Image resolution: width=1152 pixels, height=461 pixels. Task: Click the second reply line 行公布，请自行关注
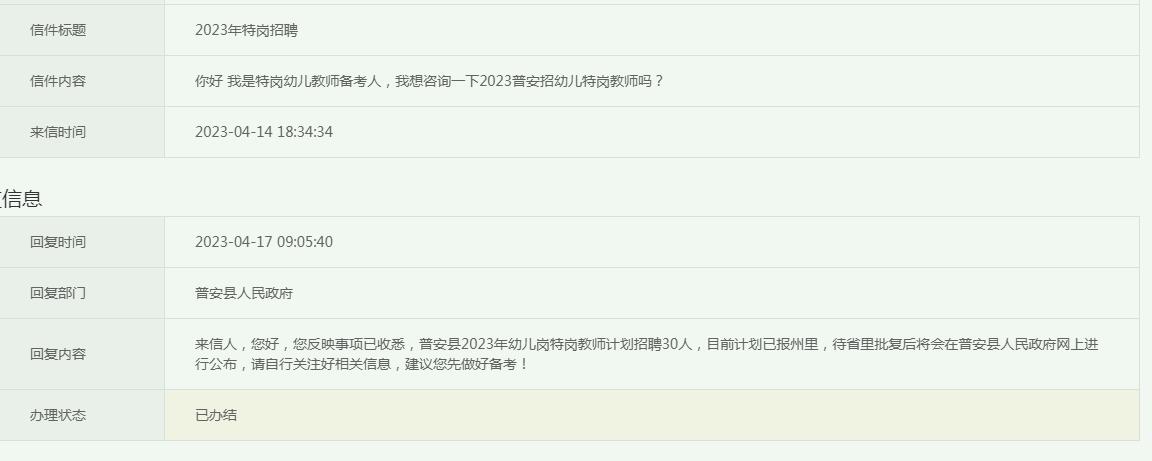coord(361,364)
